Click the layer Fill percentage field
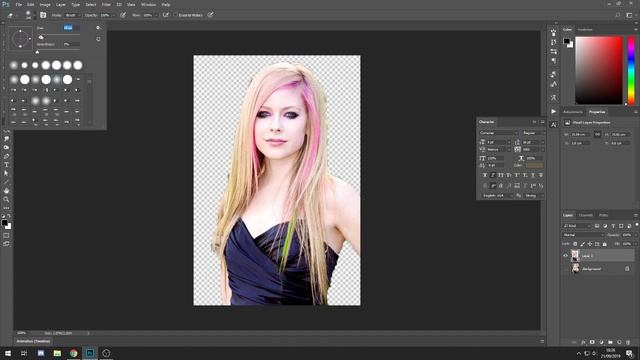The height and width of the screenshot is (360, 640). pyautogui.click(x=627, y=244)
